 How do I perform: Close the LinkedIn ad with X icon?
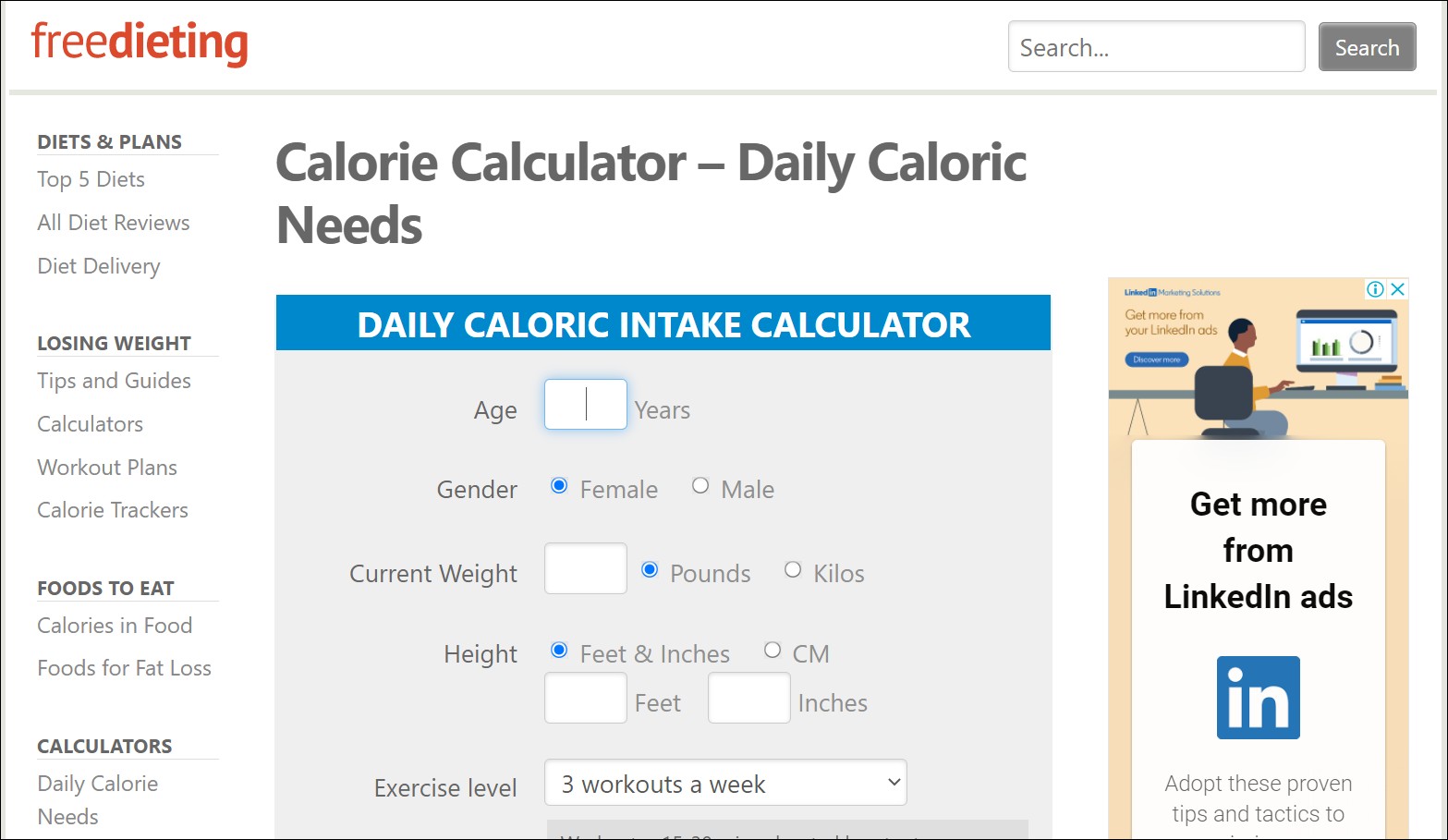1398,289
